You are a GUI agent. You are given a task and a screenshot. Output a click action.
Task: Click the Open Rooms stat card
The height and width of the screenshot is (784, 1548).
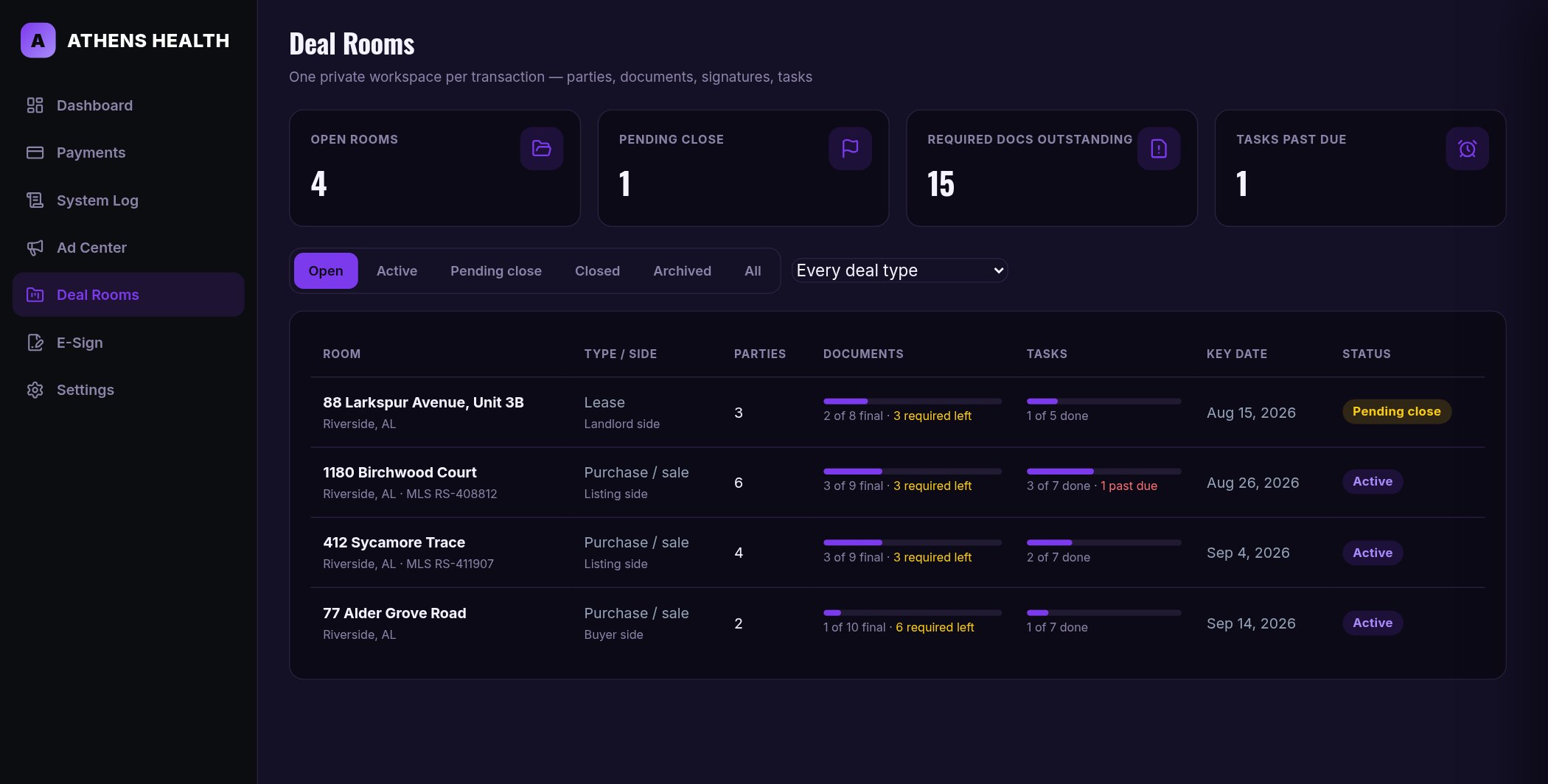coord(435,168)
